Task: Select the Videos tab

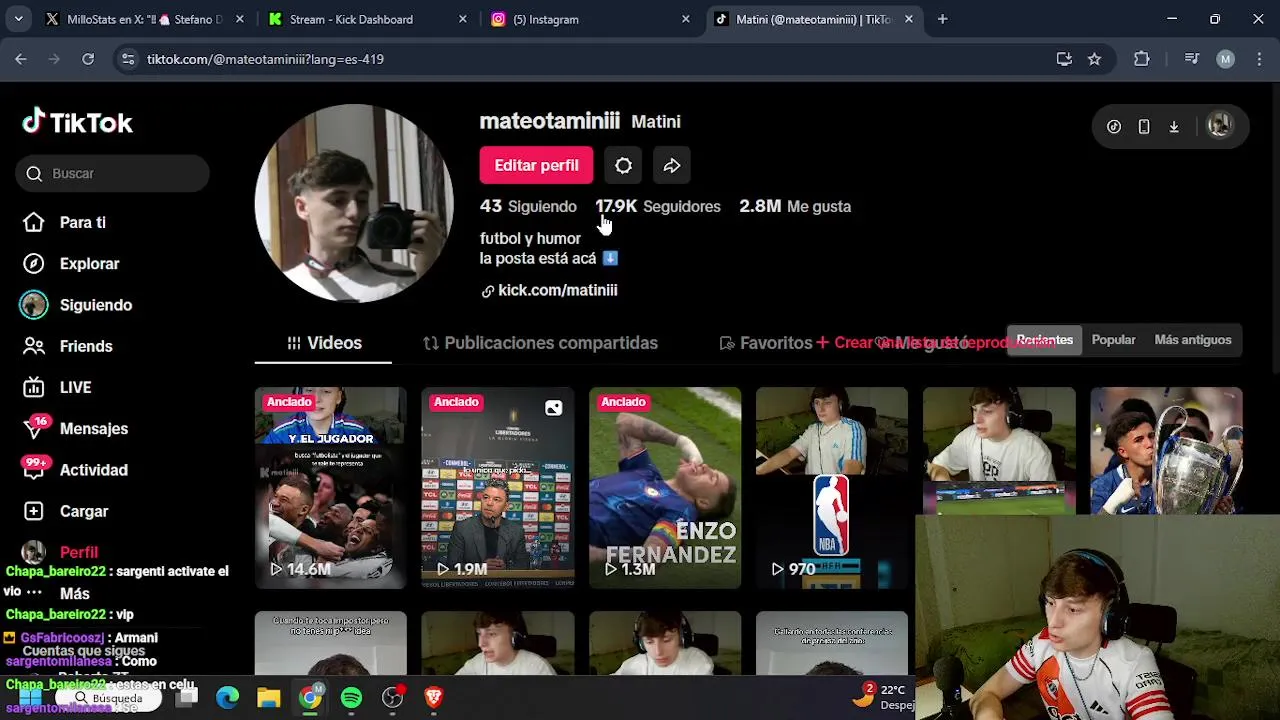Action: [x=324, y=343]
